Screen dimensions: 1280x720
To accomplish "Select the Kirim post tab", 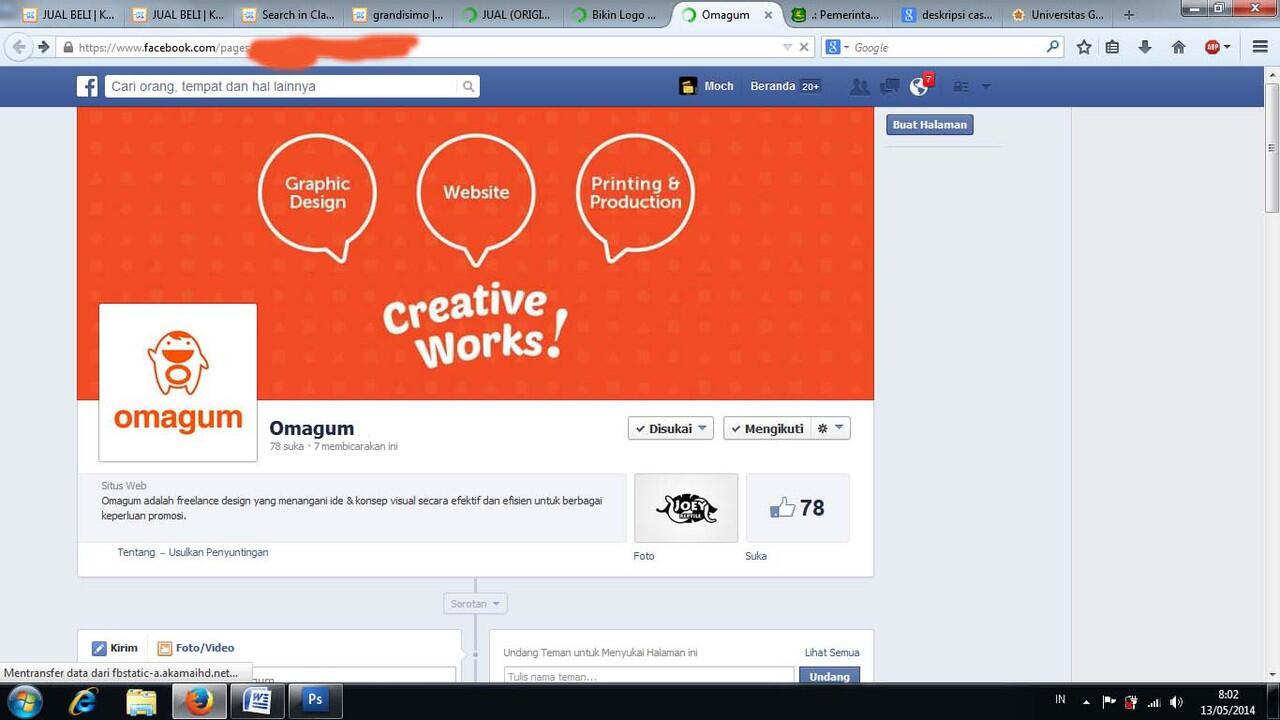I will (x=114, y=648).
